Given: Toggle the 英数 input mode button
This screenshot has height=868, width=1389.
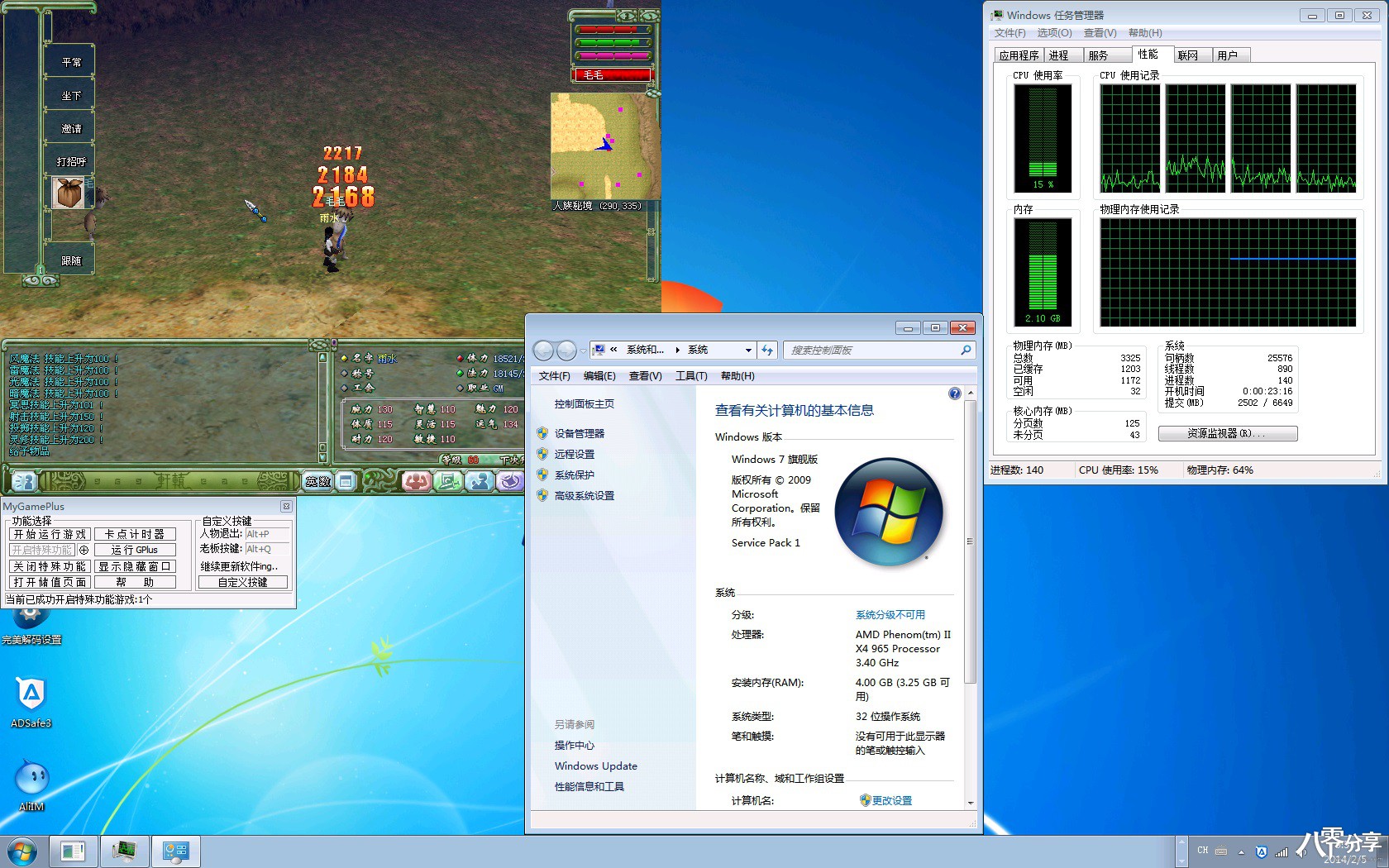Looking at the screenshot, I should 317,481.
